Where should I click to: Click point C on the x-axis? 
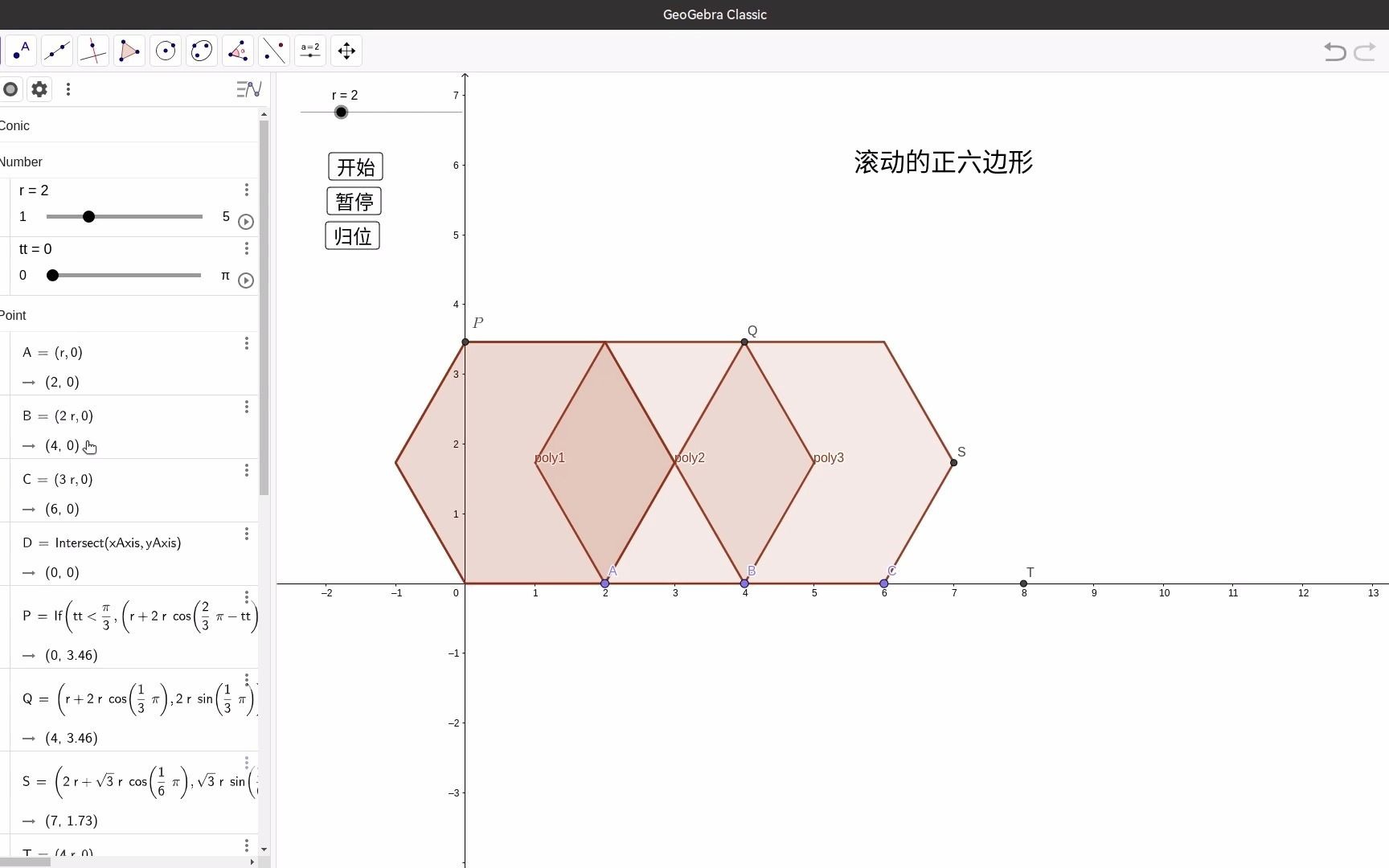coord(884,583)
